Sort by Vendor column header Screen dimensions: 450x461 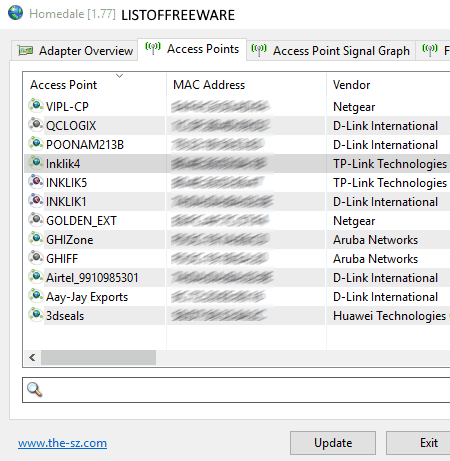click(x=388, y=85)
